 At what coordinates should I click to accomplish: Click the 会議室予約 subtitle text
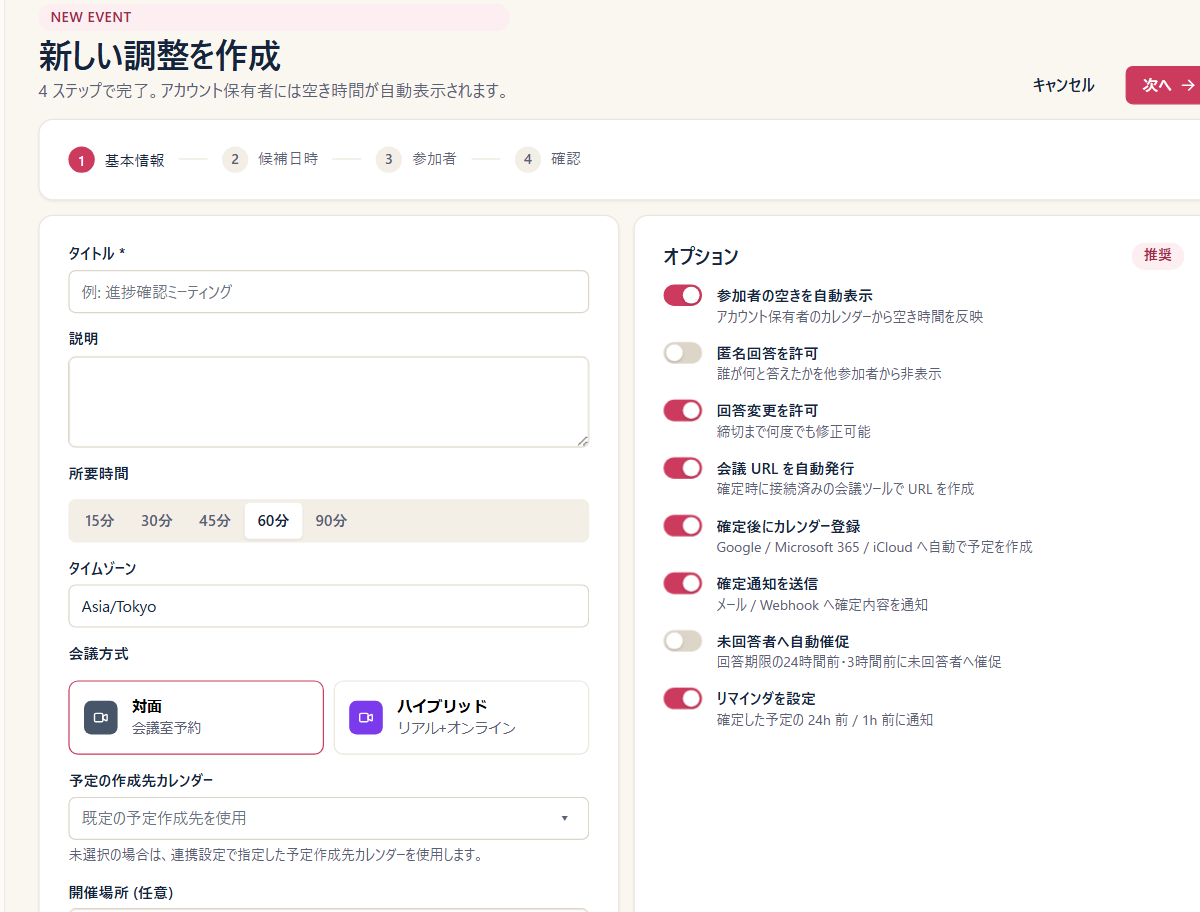[x=166, y=728]
